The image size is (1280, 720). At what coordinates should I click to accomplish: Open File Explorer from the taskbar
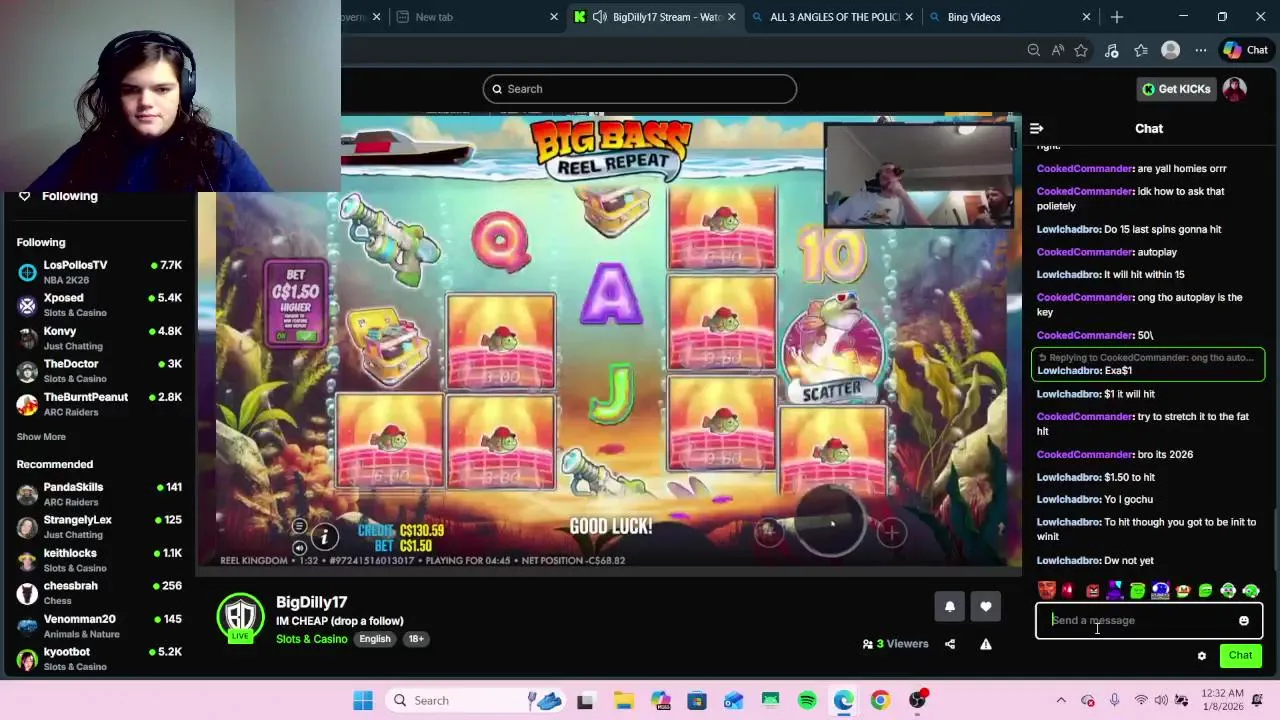pos(623,701)
